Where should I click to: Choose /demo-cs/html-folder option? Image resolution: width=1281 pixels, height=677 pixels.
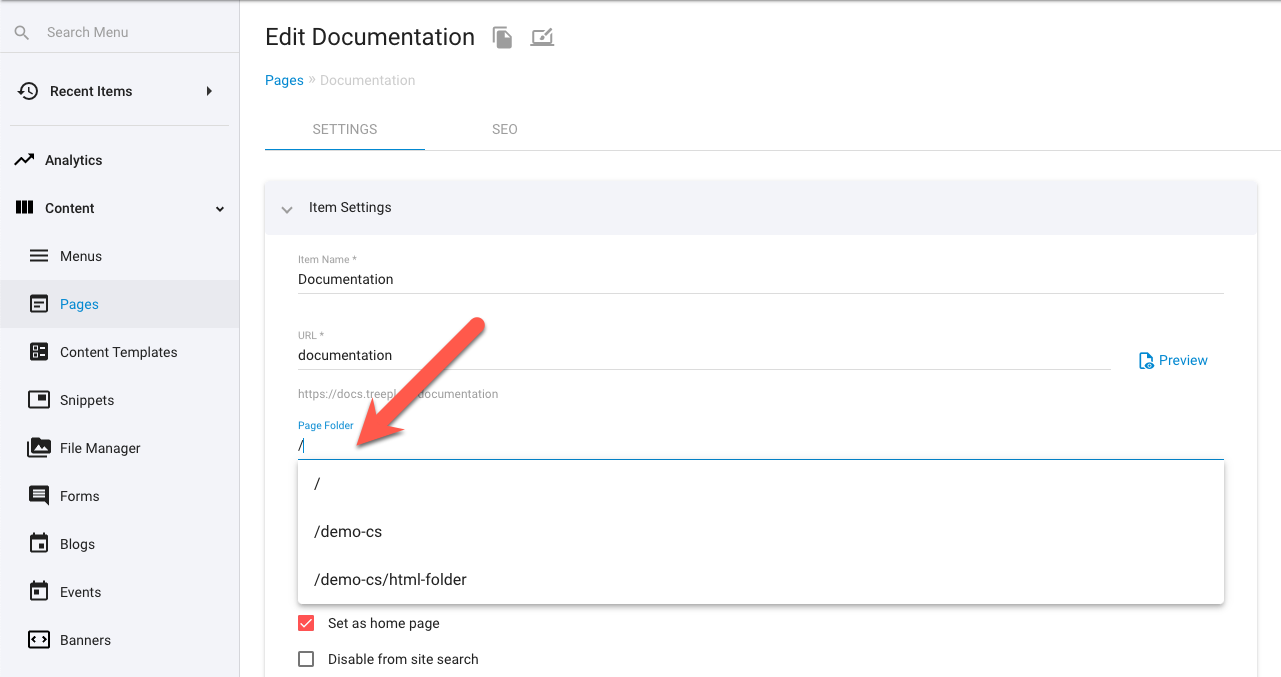click(x=390, y=580)
